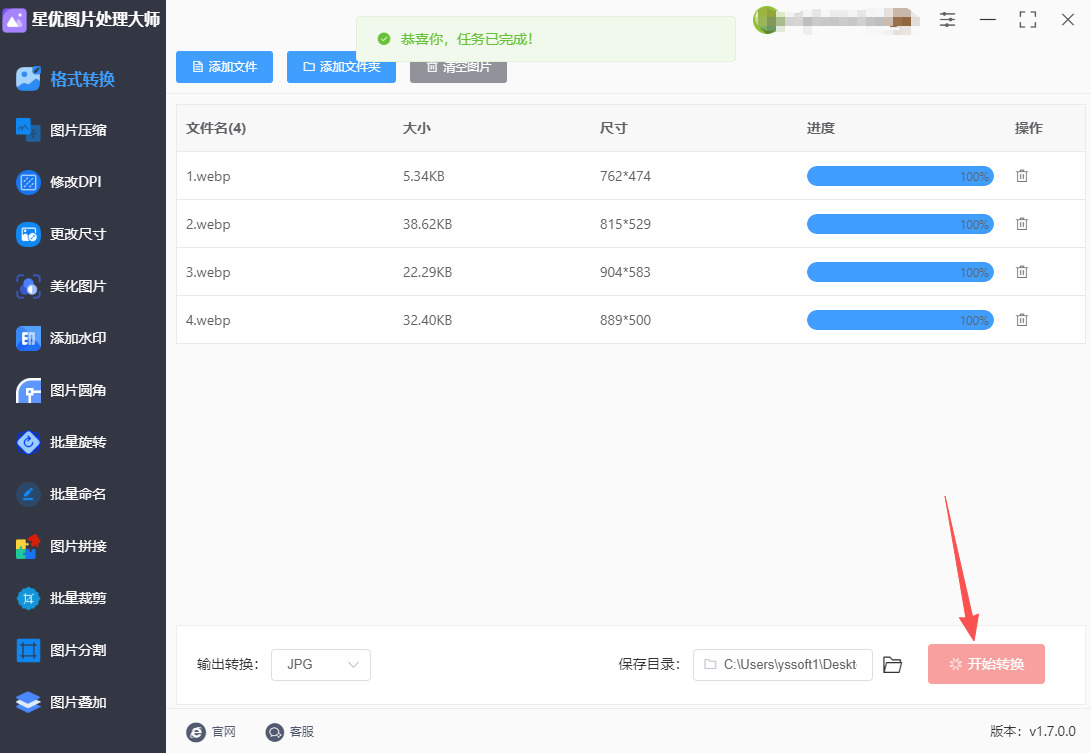
Task: Click the 版本: v1.7.0.0 version label
Action: click(x=1033, y=731)
